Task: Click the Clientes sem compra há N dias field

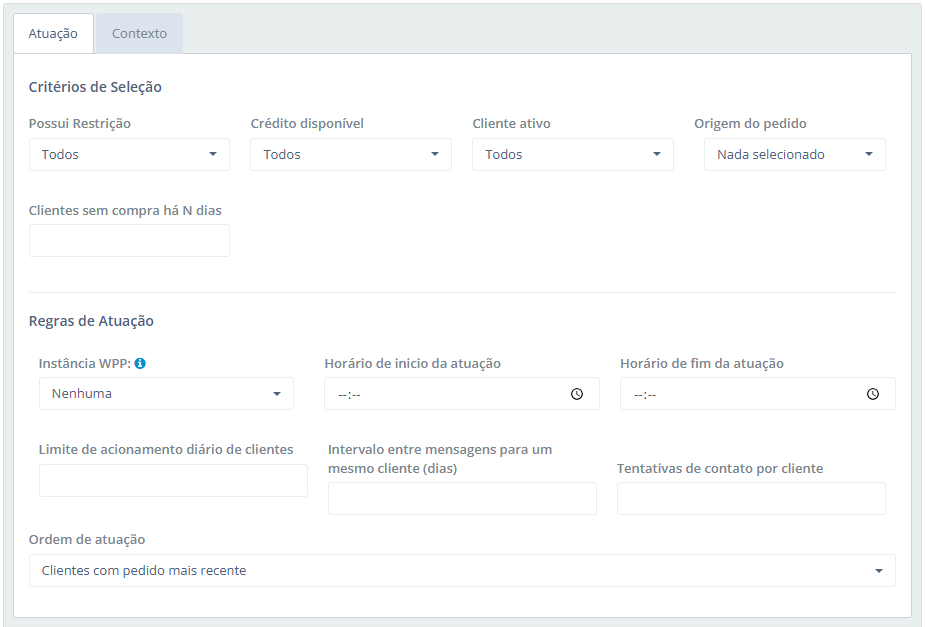Action: pyautogui.click(x=129, y=241)
